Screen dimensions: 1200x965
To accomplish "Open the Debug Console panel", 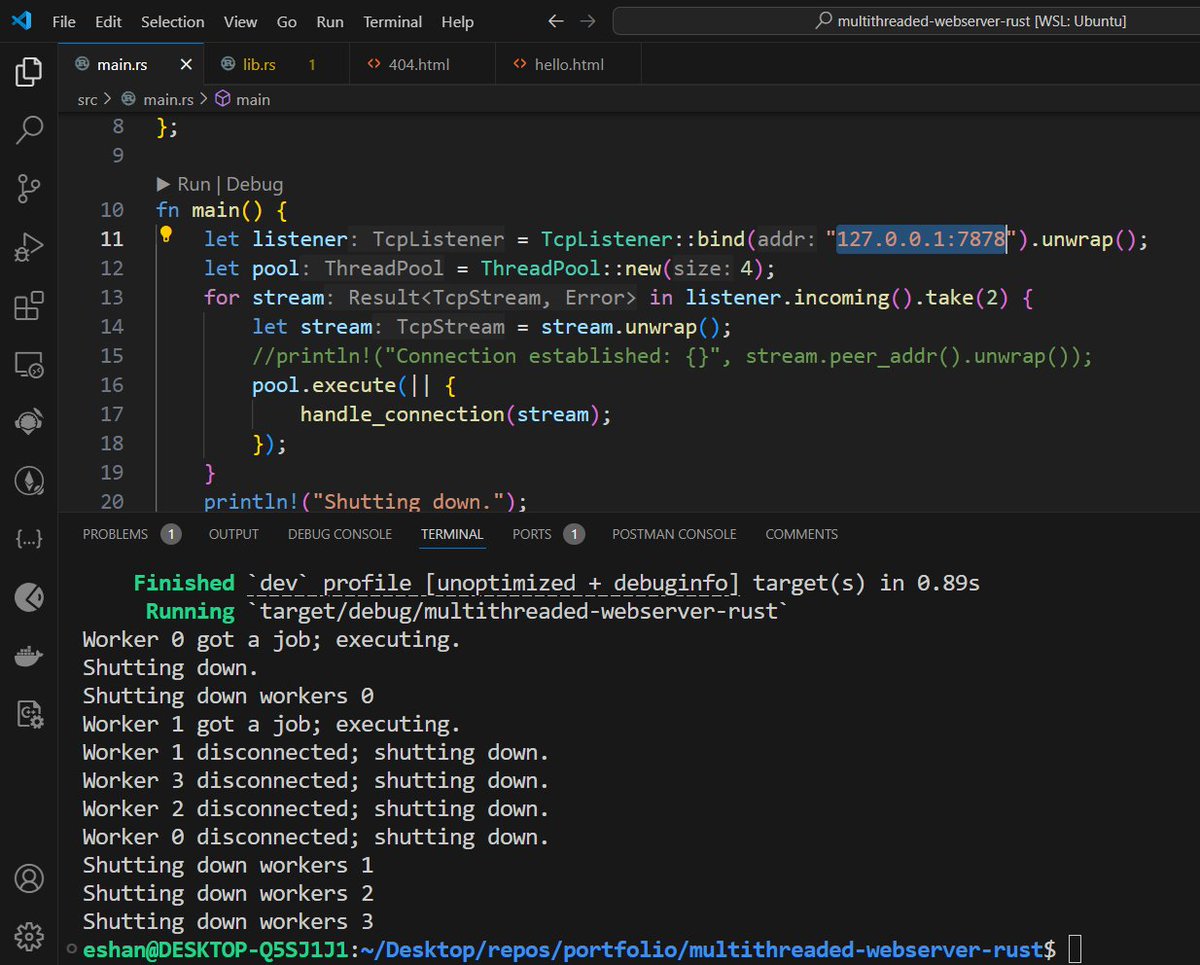I will (339, 534).
